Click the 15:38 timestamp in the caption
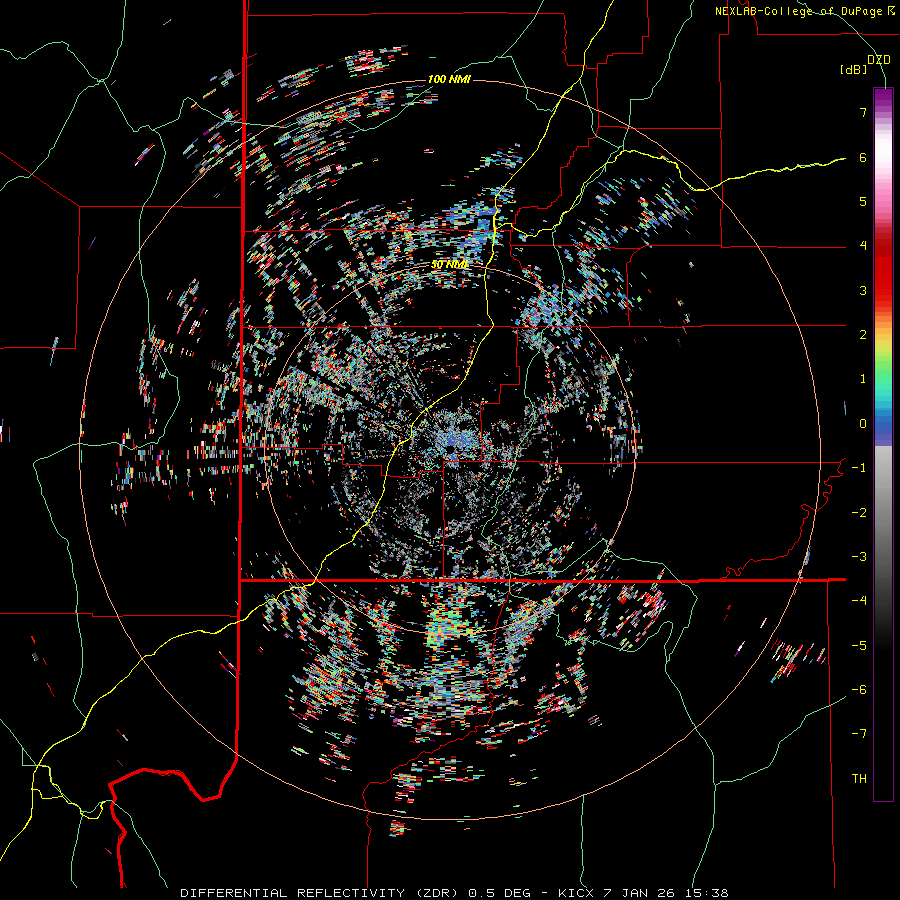Screen dimensions: 900x900 [706, 893]
